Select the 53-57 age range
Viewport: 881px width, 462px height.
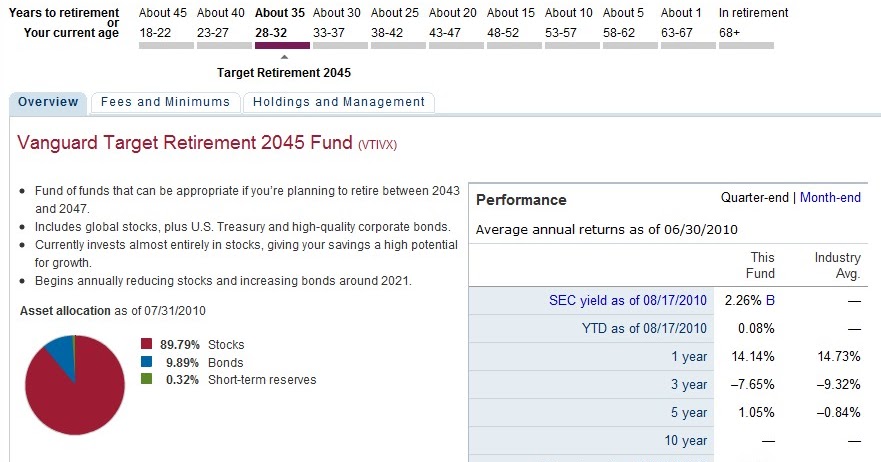(x=571, y=26)
